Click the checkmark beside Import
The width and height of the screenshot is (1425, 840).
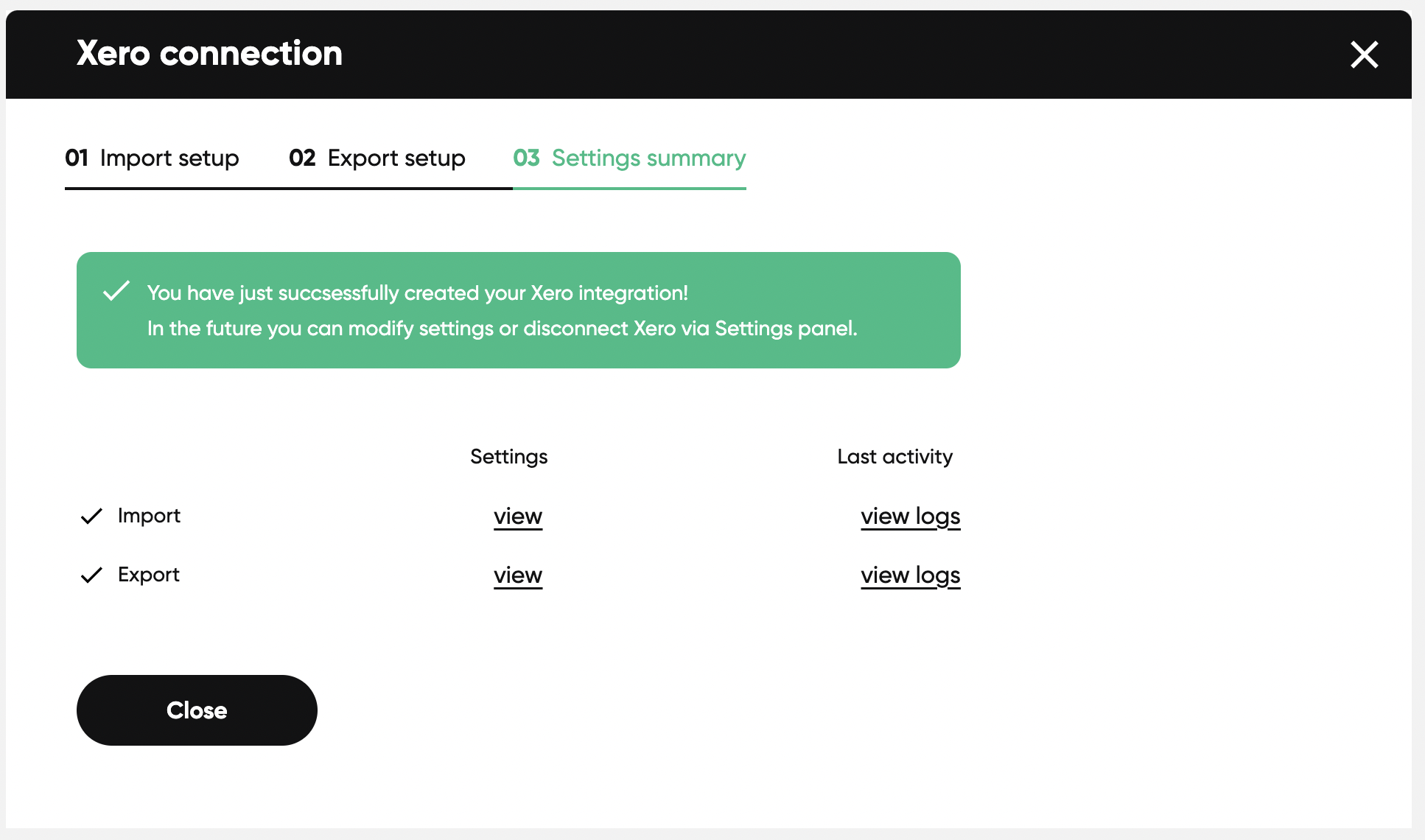click(x=91, y=517)
